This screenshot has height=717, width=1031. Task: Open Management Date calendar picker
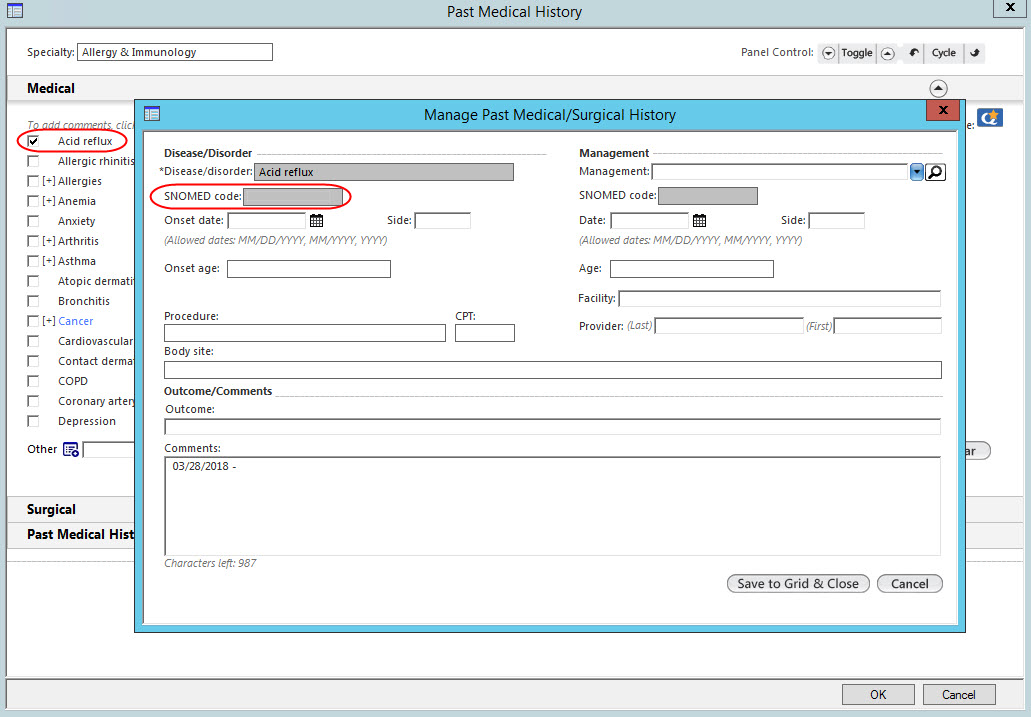pyautogui.click(x=699, y=220)
